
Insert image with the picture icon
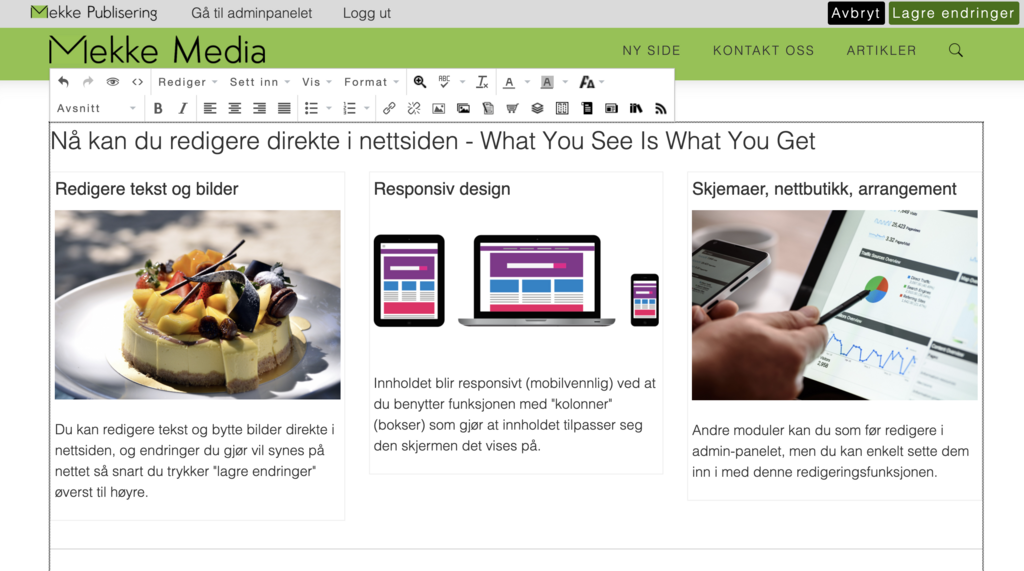point(438,108)
